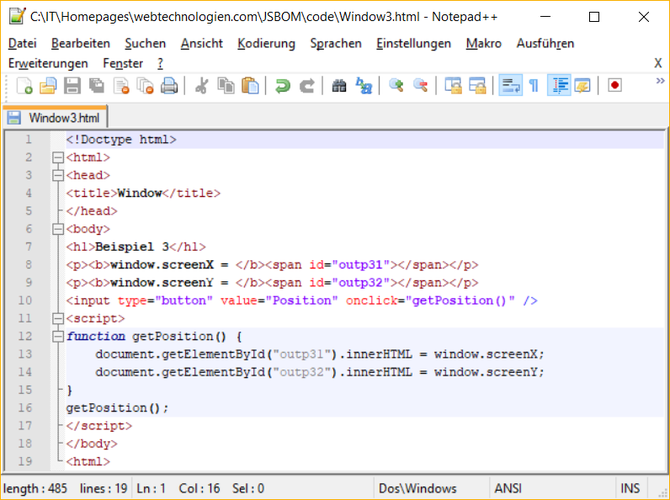Open Find with the binoculars icon
Screen dimensions: 670x500
339,85
